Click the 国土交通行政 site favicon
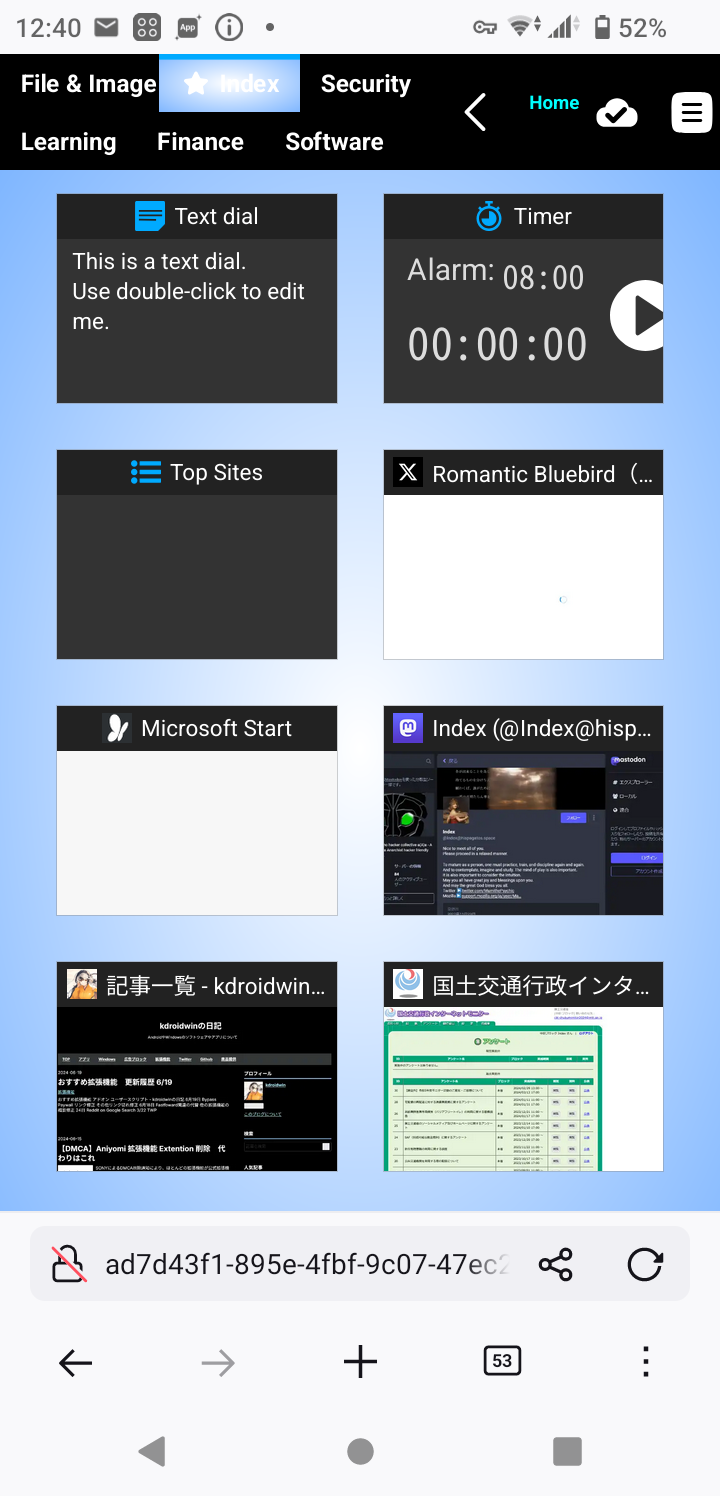Image resolution: width=720 pixels, height=1496 pixels. click(407, 984)
